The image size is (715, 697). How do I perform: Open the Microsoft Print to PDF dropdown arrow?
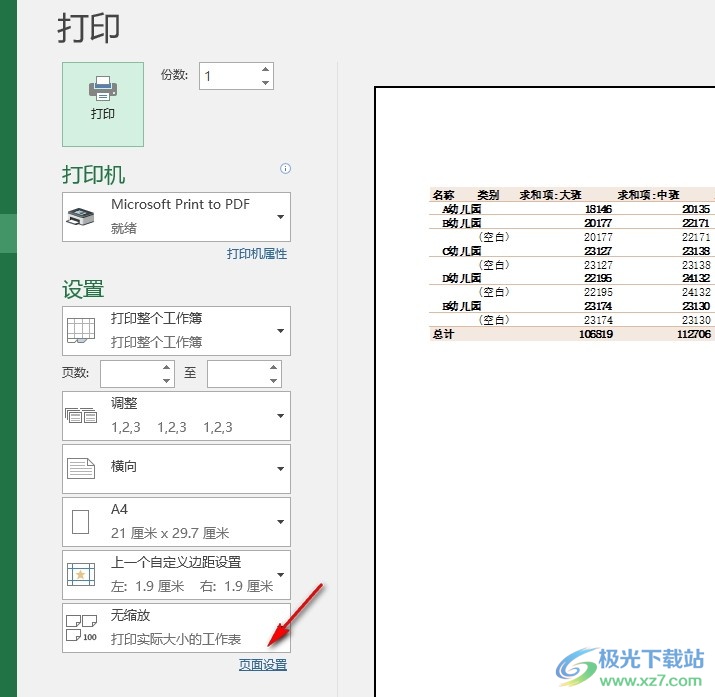(x=281, y=217)
